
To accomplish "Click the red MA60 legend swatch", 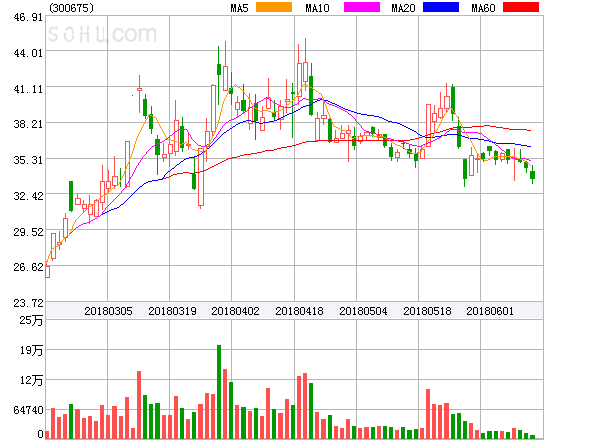I will (x=521, y=7).
